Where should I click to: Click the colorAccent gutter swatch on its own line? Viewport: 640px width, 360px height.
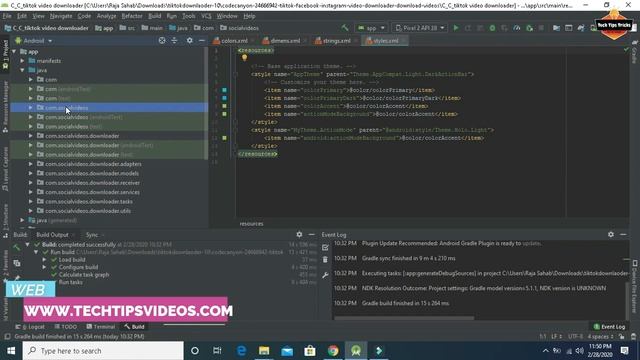pos(224,106)
